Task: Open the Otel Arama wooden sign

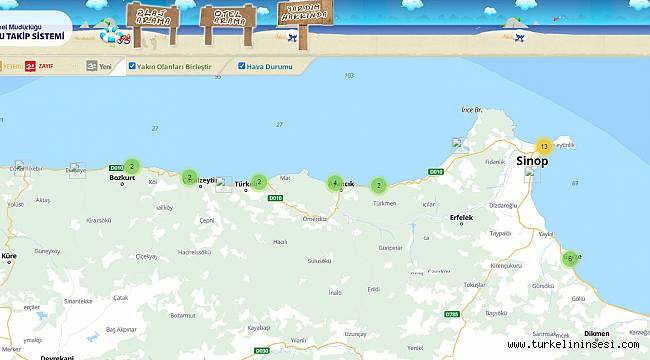Action: [228, 17]
